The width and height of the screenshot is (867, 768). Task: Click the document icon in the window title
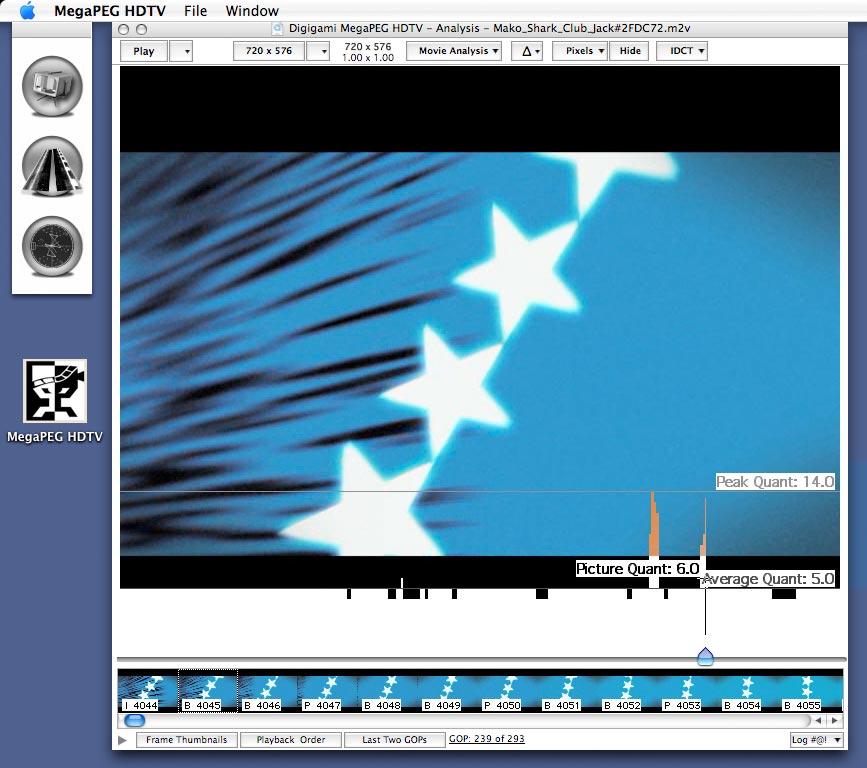[x=278, y=29]
